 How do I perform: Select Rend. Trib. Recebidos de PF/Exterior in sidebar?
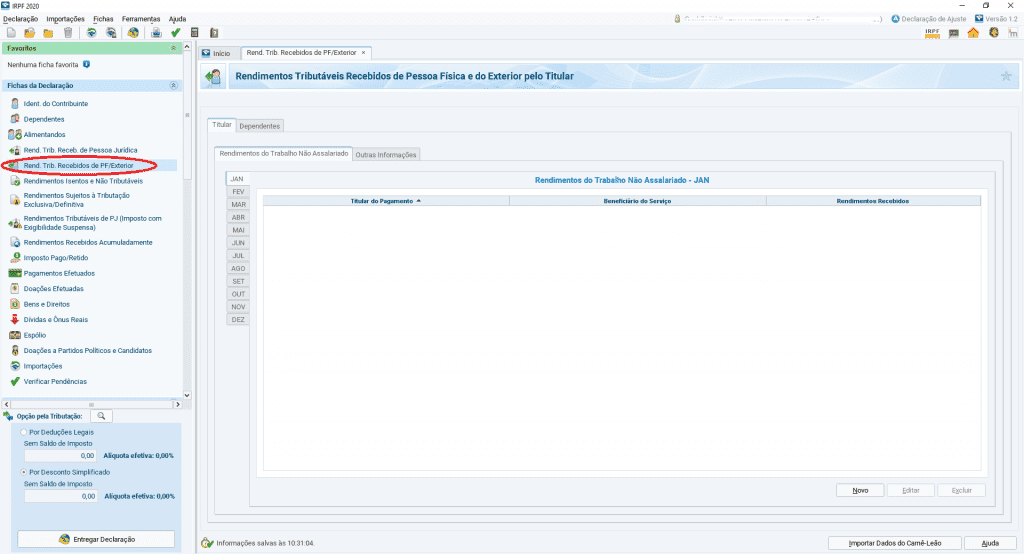coord(78,165)
